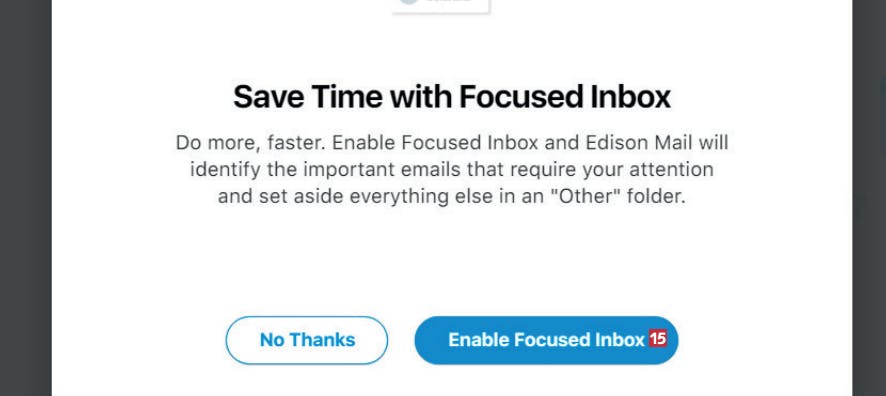Click the line identify the important emails

coord(452,170)
